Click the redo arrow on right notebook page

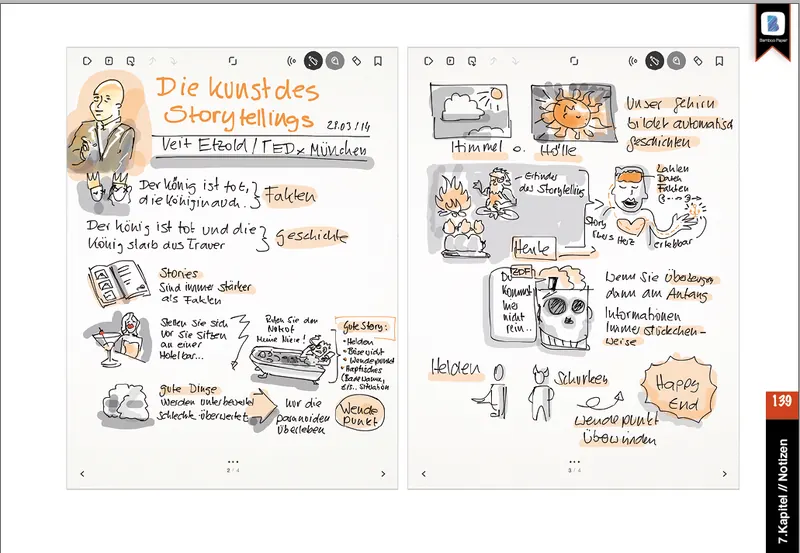[x=515, y=61]
